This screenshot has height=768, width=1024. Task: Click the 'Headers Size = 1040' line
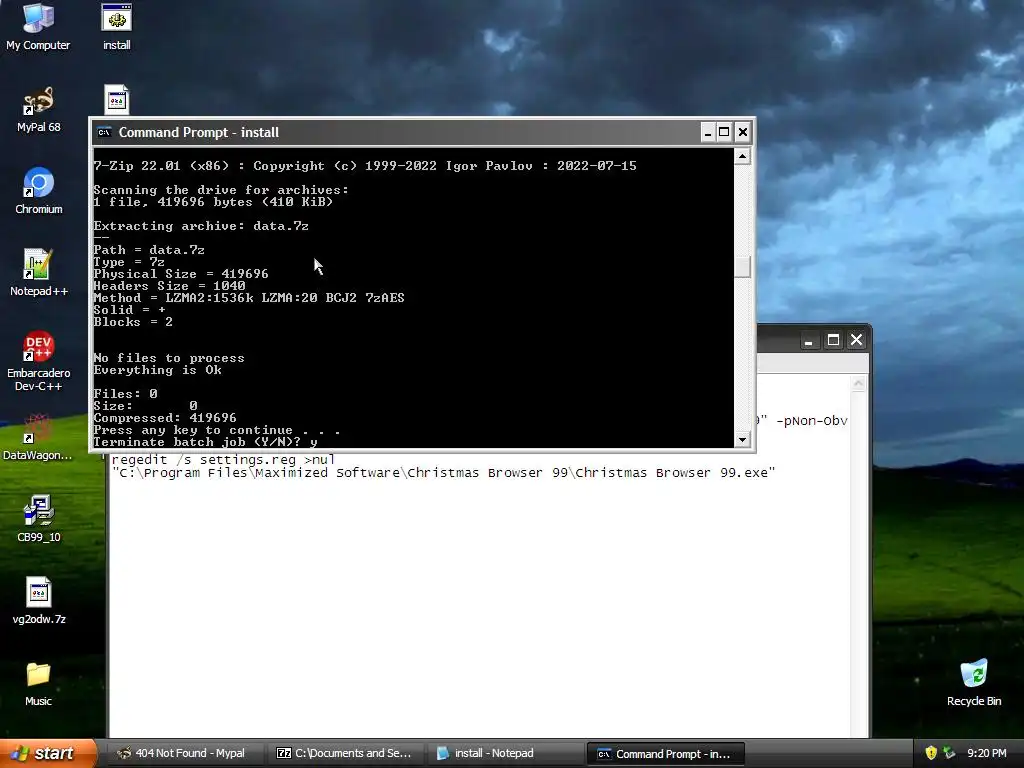170,286
